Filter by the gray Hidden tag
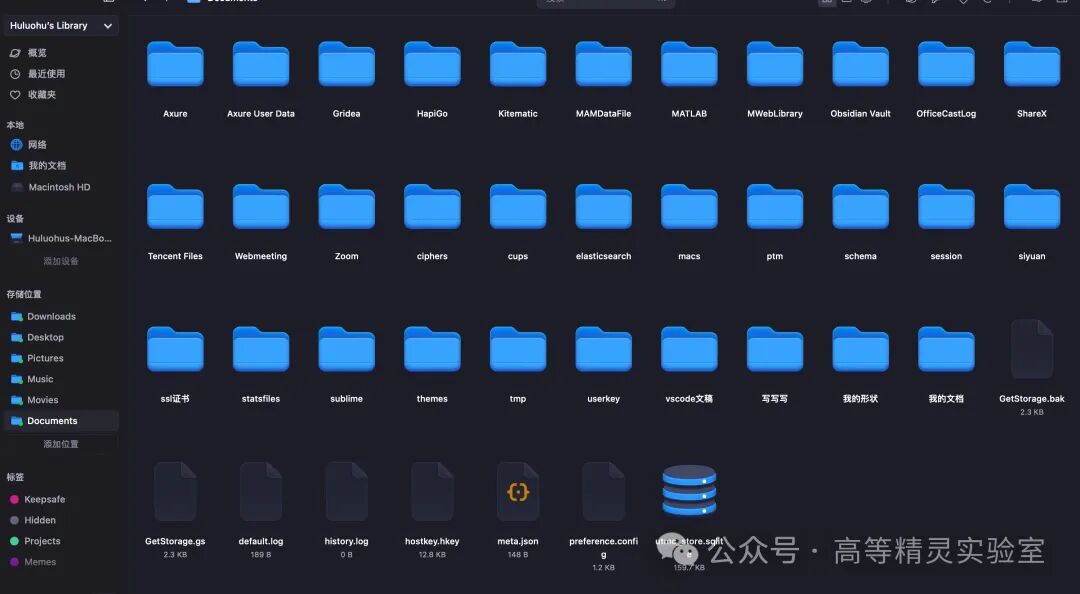1080x594 pixels. click(33, 520)
